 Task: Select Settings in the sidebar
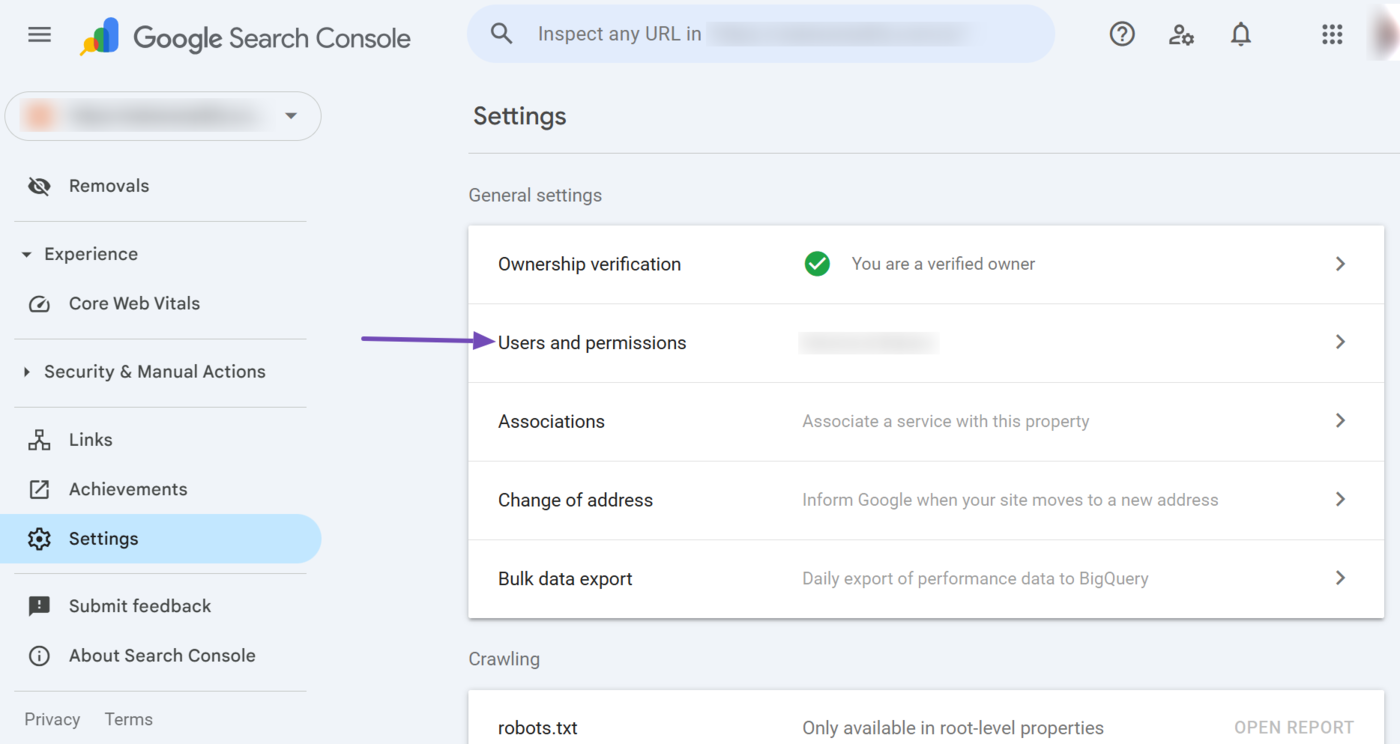(x=103, y=539)
